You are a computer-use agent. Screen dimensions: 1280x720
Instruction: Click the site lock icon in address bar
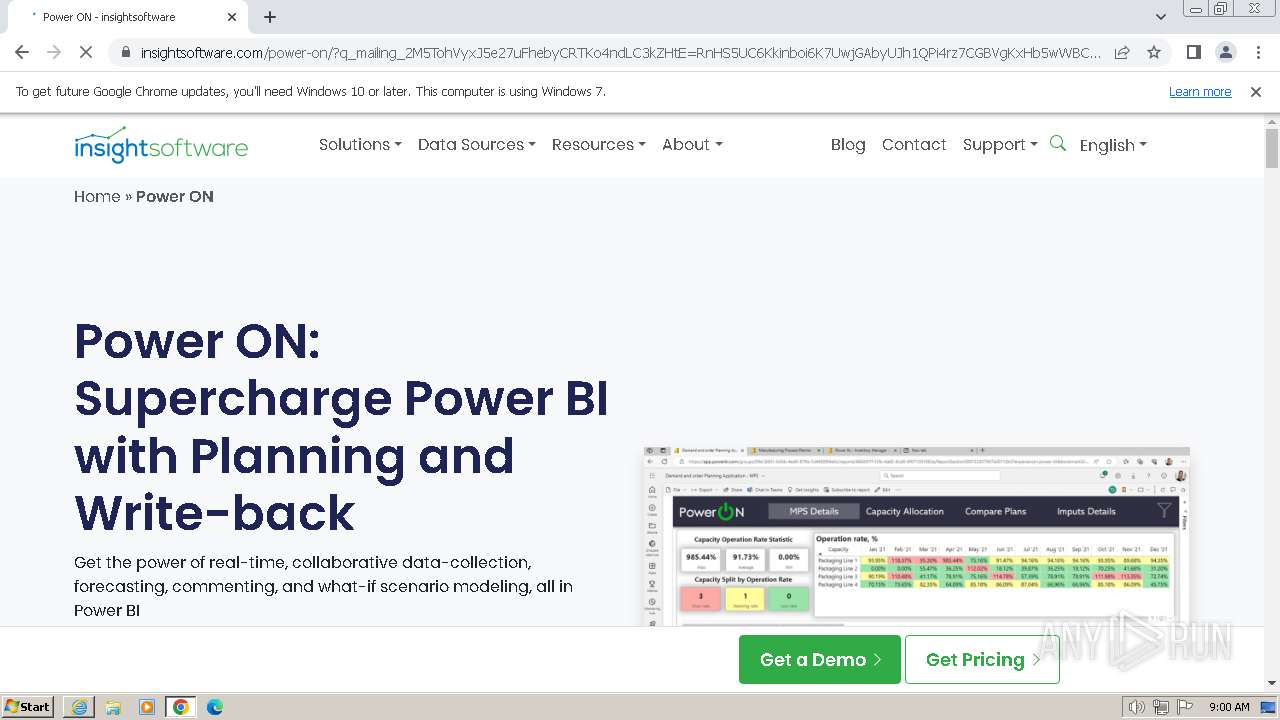click(x=126, y=52)
